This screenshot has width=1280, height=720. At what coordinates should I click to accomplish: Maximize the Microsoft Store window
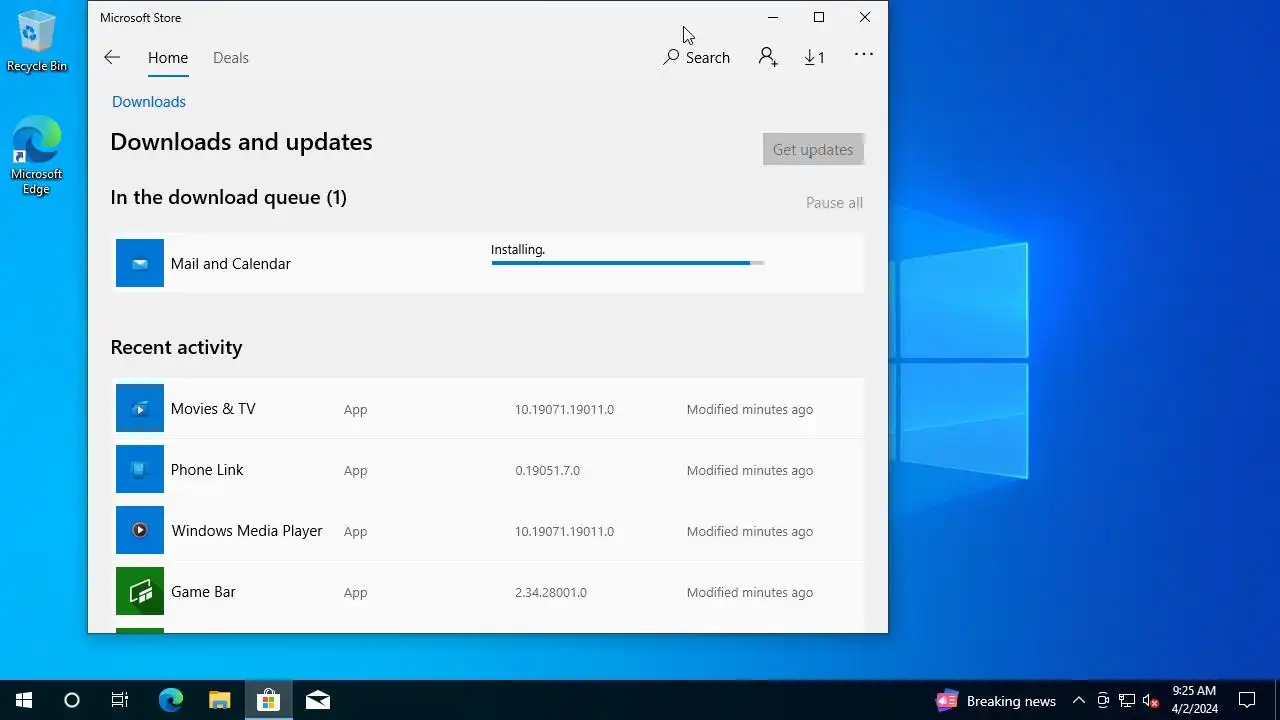(819, 17)
